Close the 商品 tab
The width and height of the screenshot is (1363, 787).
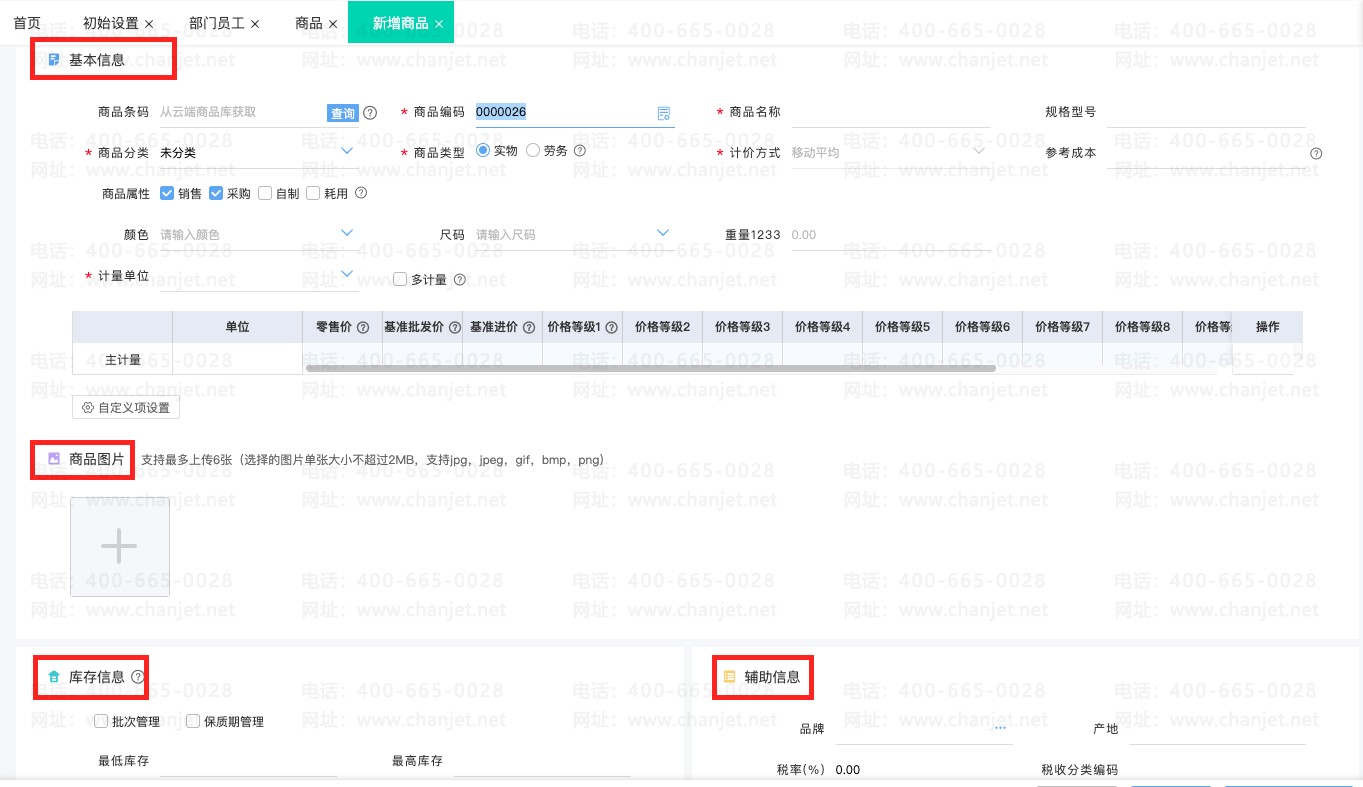333,23
